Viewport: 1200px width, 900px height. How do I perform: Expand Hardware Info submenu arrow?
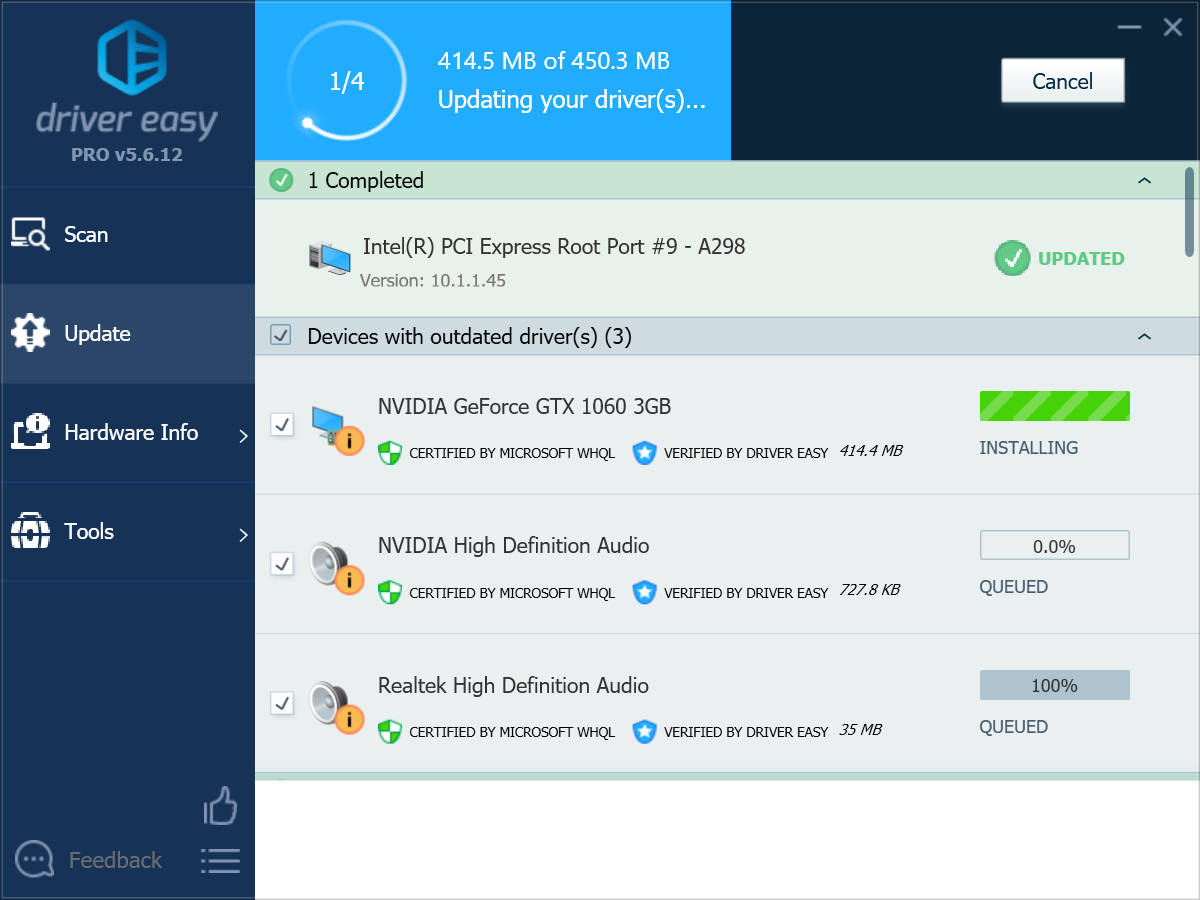243,435
